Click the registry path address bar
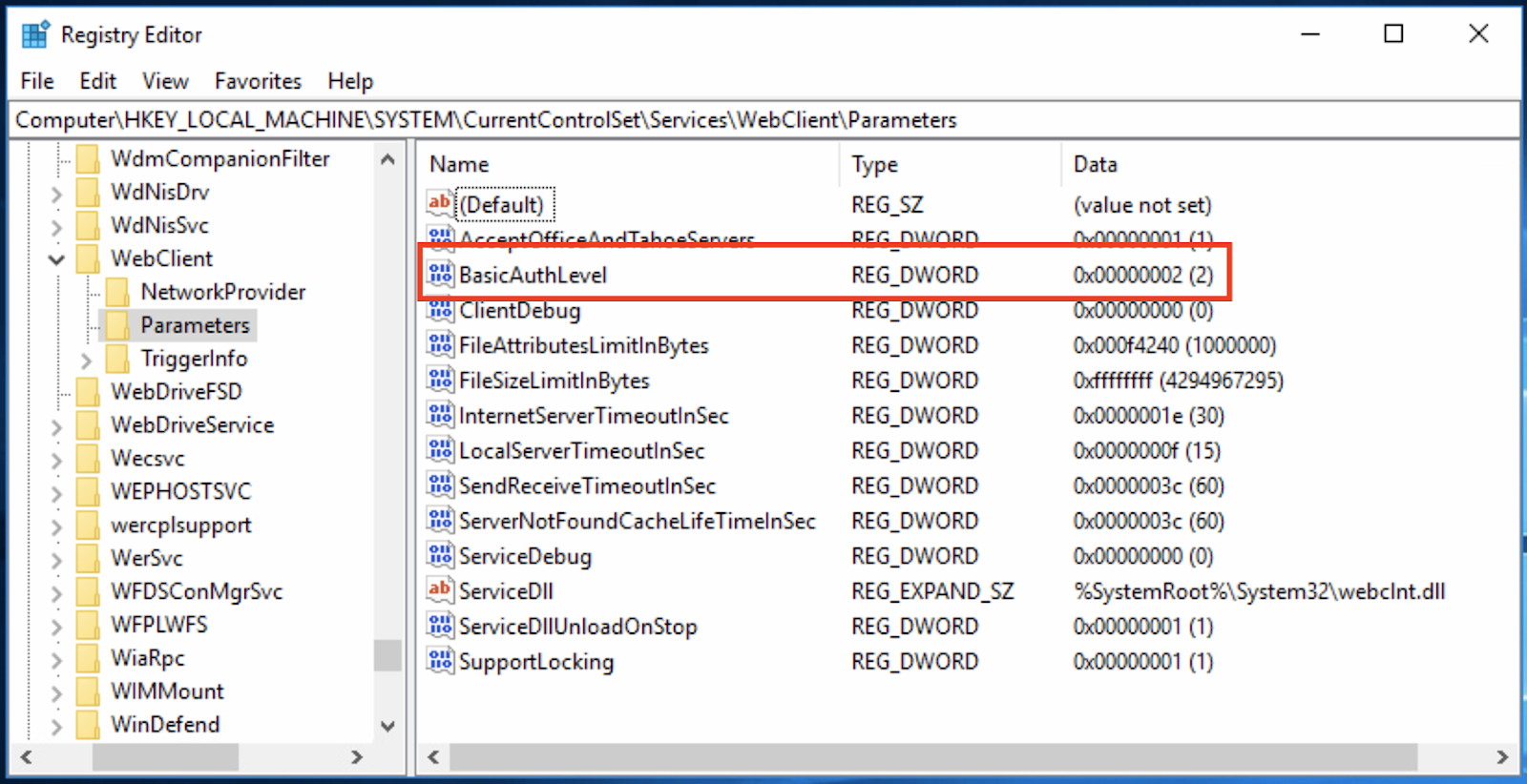The width and height of the screenshot is (1527, 784). click(763, 120)
